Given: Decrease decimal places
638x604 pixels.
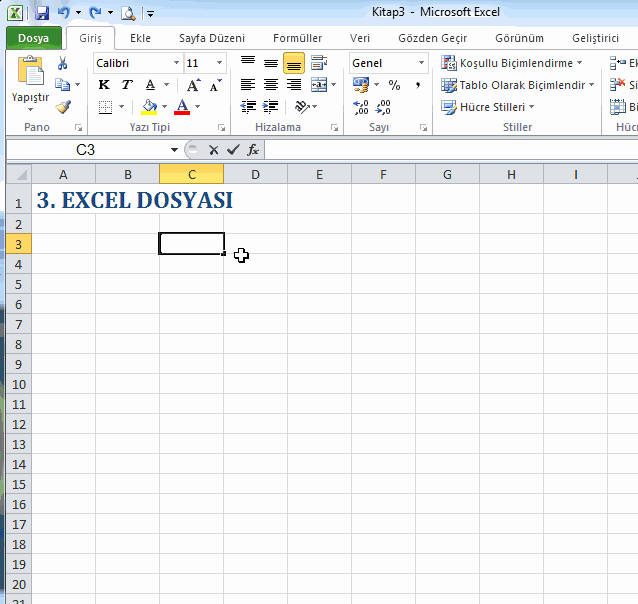Looking at the screenshot, I should (x=383, y=107).
